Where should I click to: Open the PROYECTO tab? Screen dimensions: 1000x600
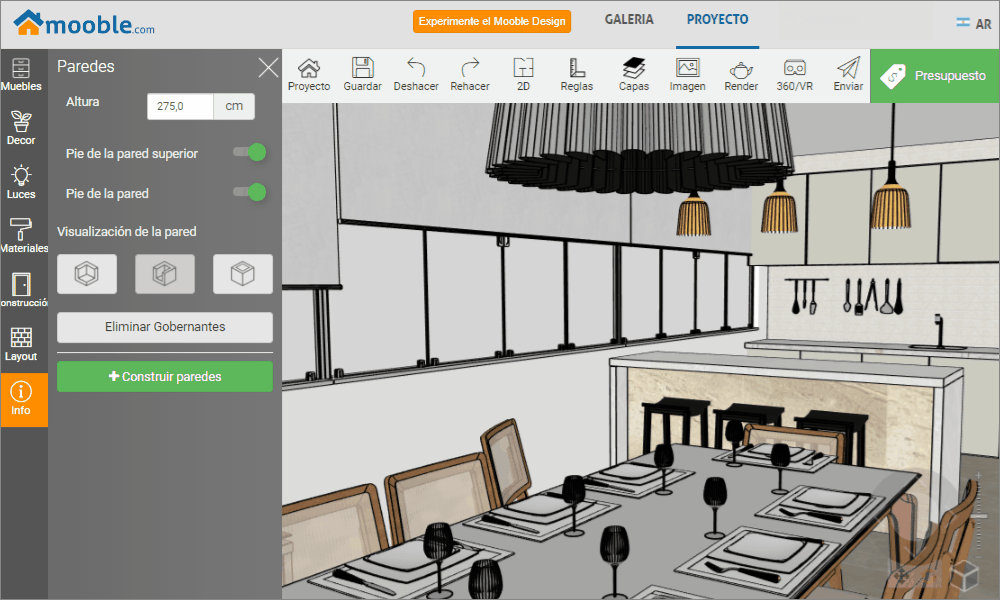point(717,20)
